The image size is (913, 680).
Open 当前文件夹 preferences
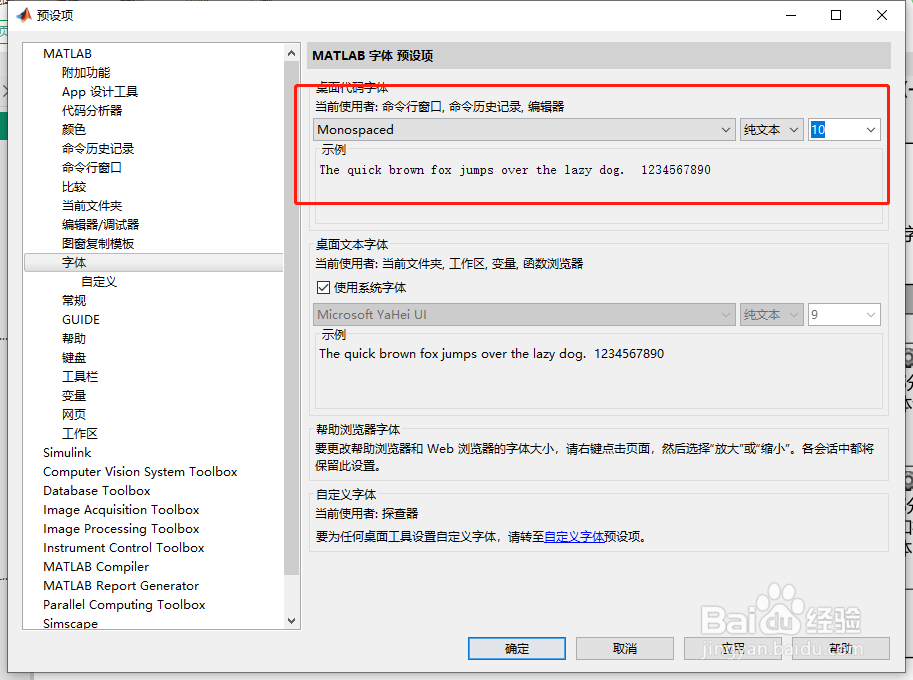(92, 206)
